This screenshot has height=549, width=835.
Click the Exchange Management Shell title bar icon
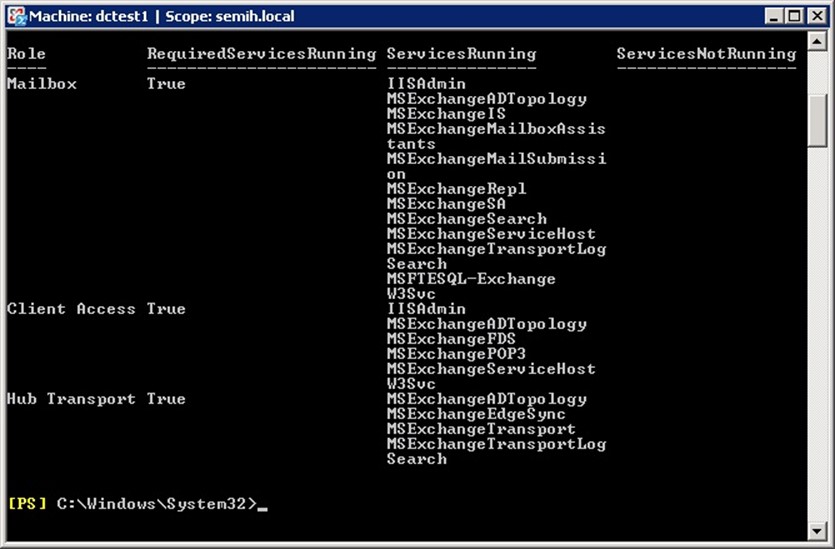point(16,16)
